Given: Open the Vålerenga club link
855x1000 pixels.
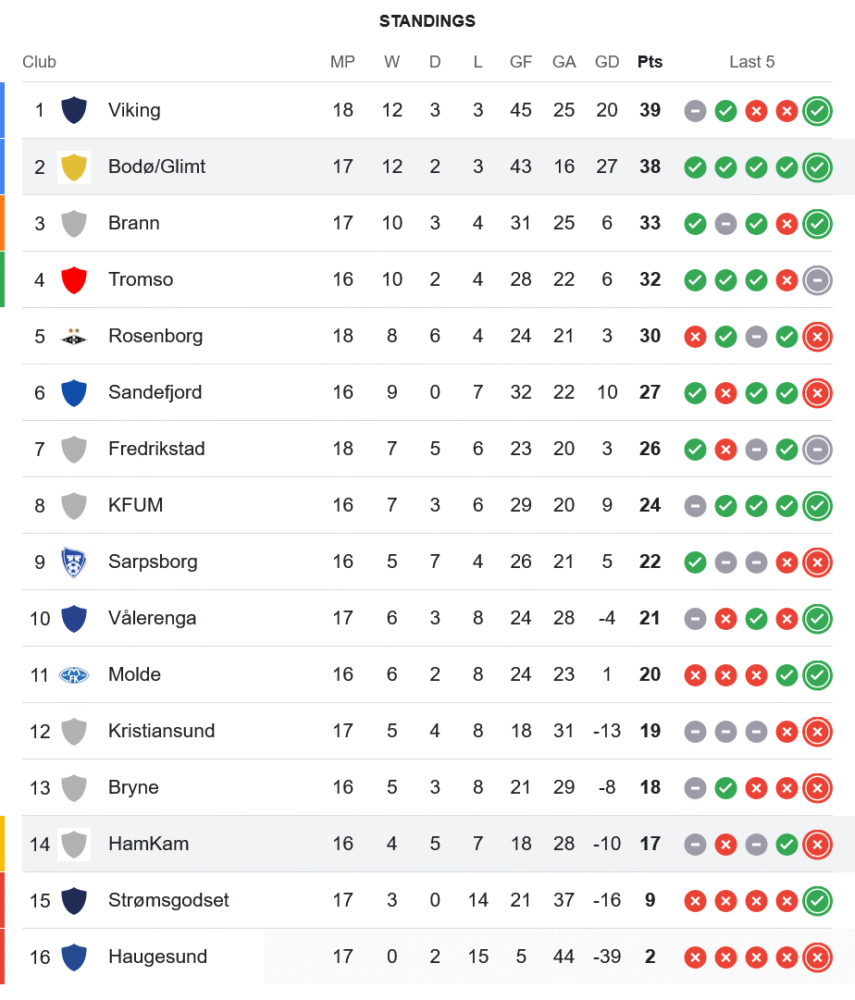Looking at the screenshot, I should click(152, 618).
